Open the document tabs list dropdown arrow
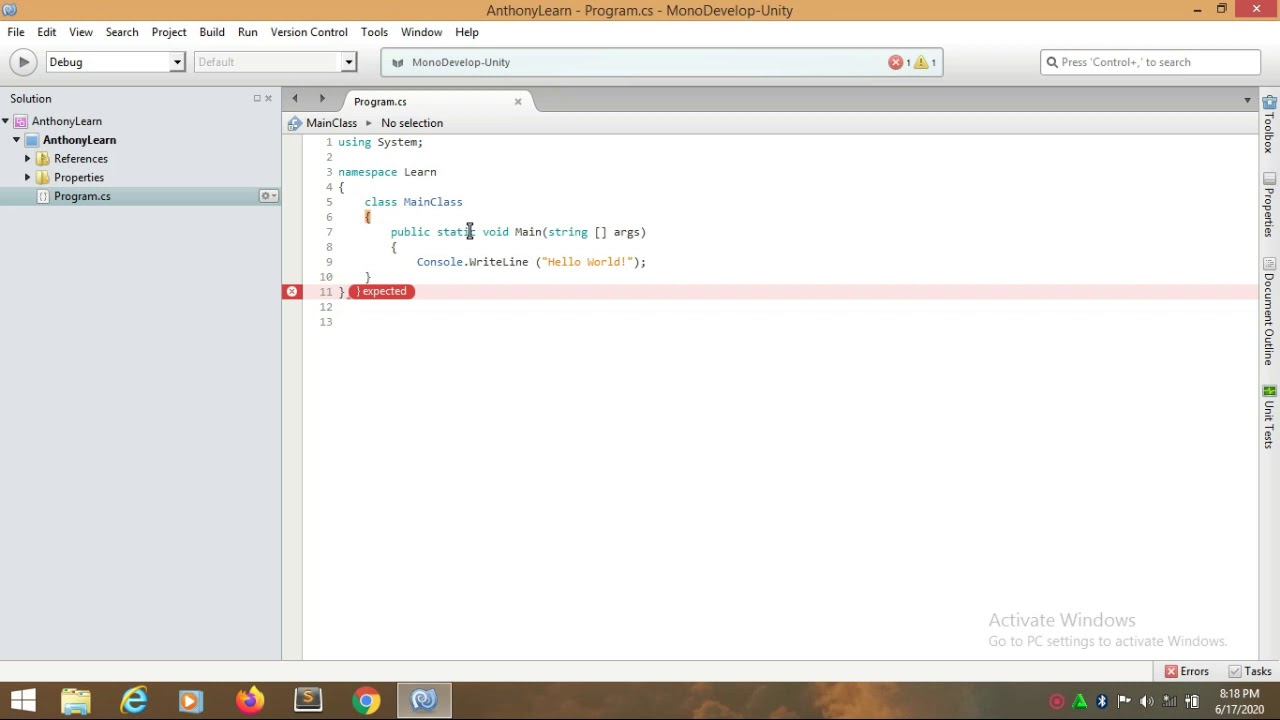1280x720 pixels. tap(1247, 100)
